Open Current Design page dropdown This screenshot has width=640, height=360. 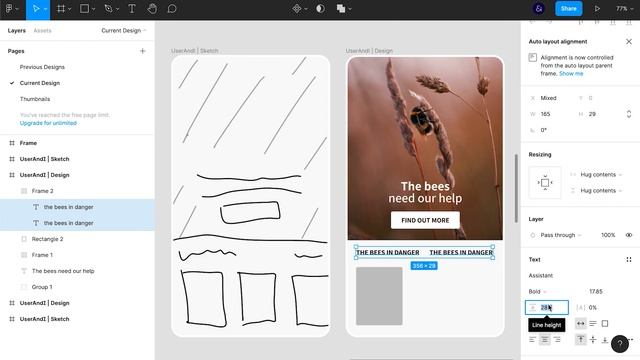click(x=124, y=31)
